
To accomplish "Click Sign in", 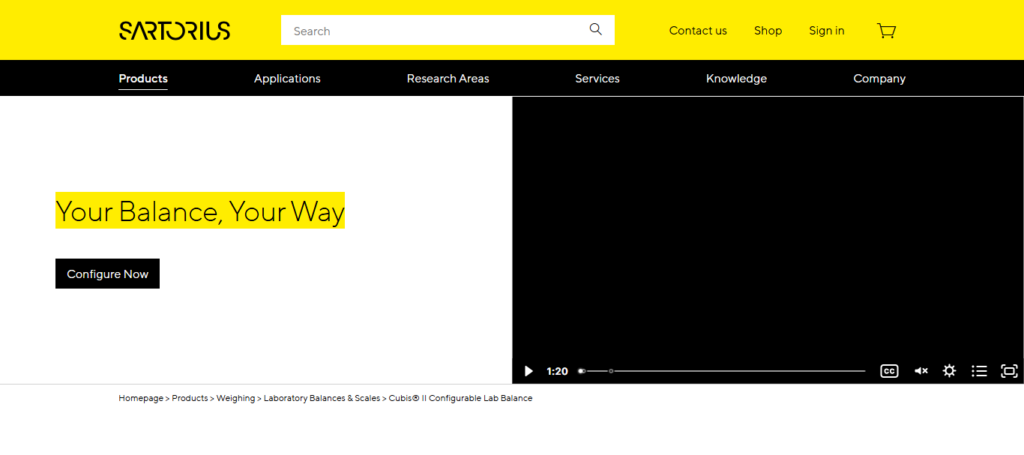I will [x=827, y=31].
